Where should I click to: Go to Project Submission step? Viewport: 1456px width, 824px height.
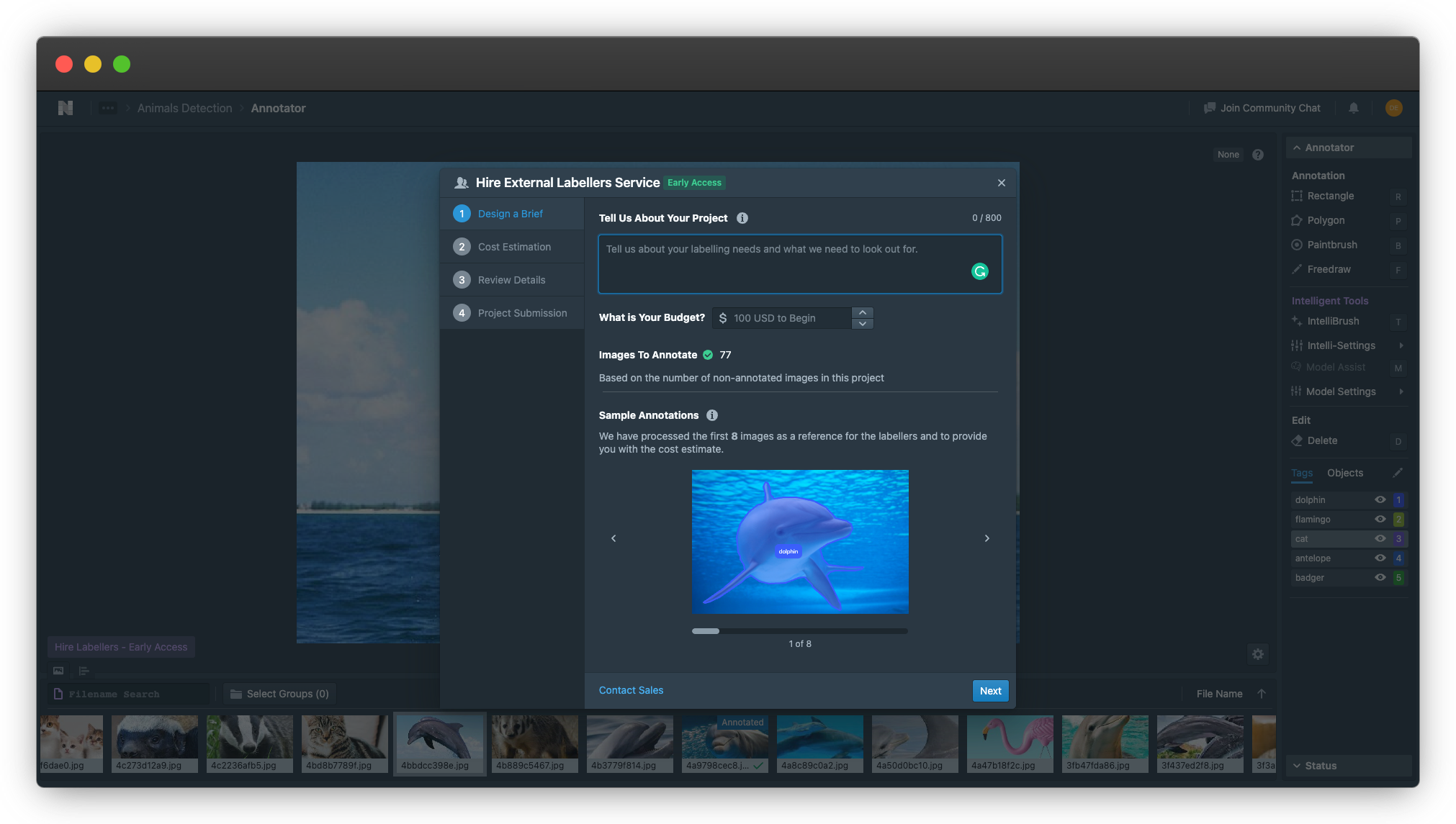[x=512, y=313]
